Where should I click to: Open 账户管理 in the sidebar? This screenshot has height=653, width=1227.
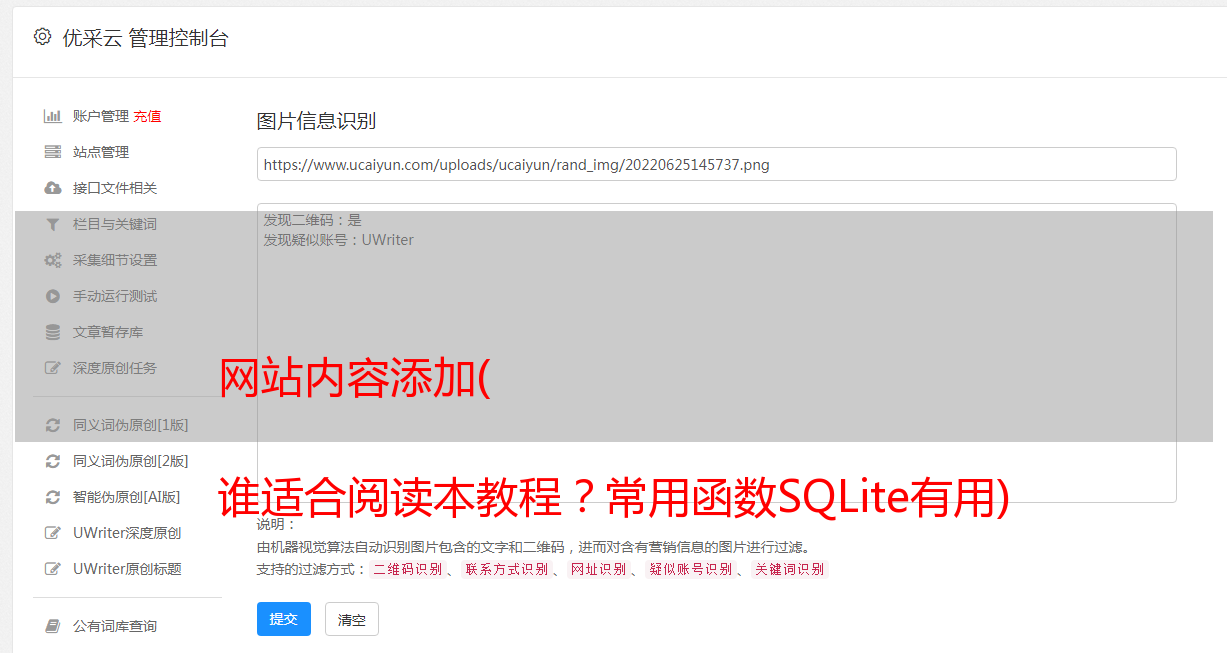[x=101, y=116]
